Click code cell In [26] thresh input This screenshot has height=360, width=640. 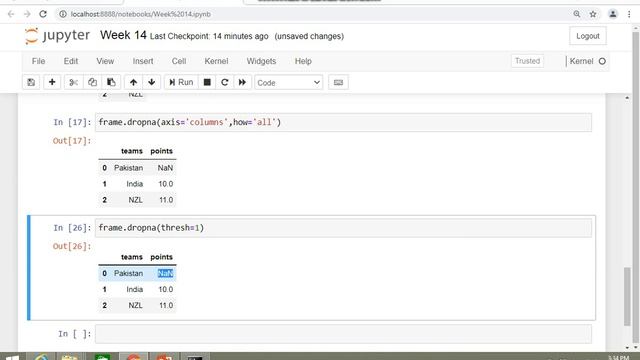click(343, 228)
